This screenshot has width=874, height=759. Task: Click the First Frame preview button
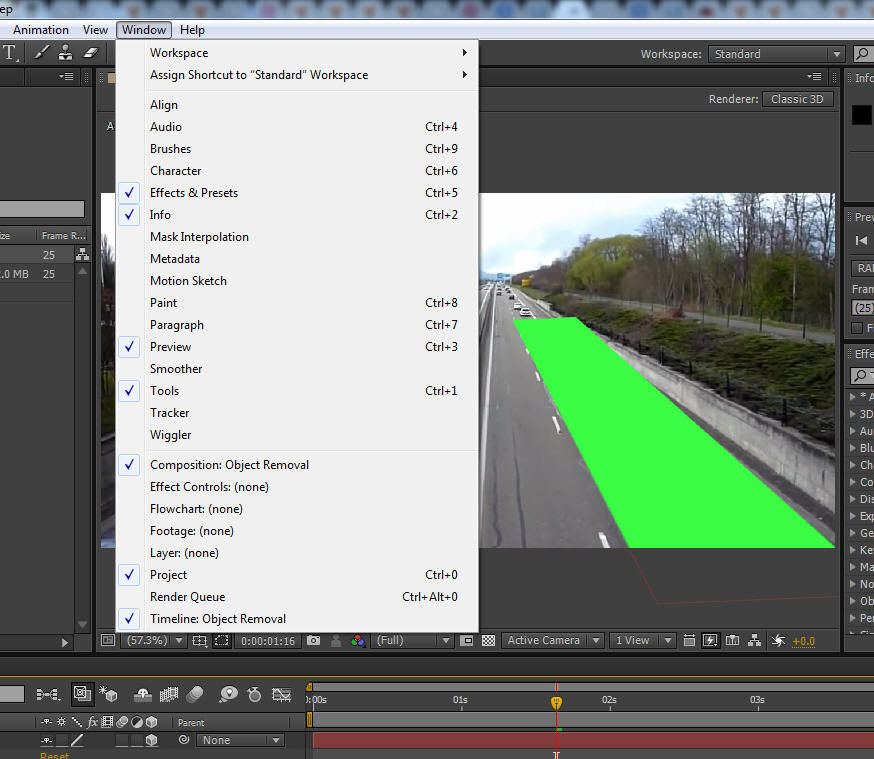coord(861,241)
